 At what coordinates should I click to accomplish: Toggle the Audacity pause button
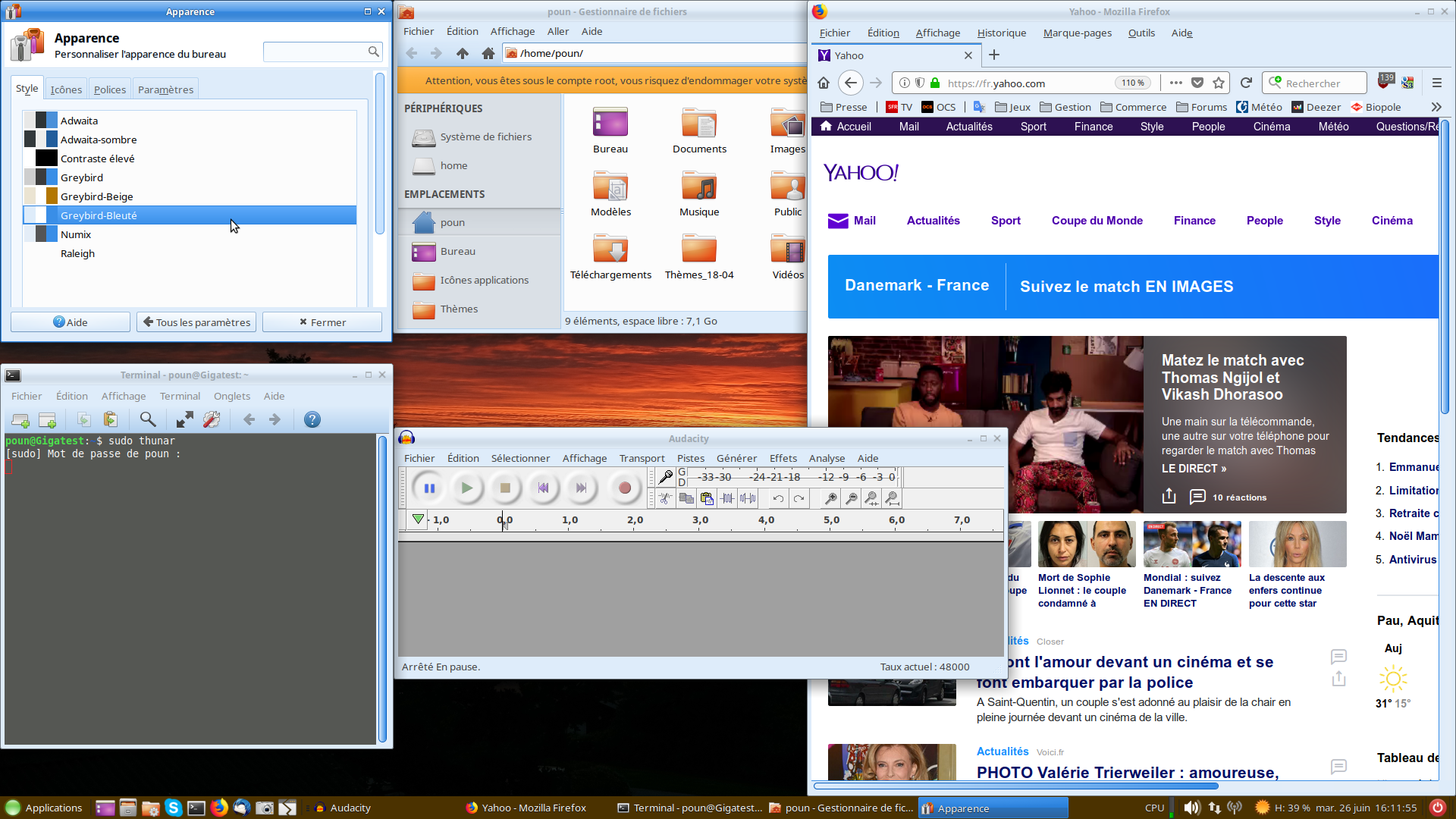tap(429, 488)
